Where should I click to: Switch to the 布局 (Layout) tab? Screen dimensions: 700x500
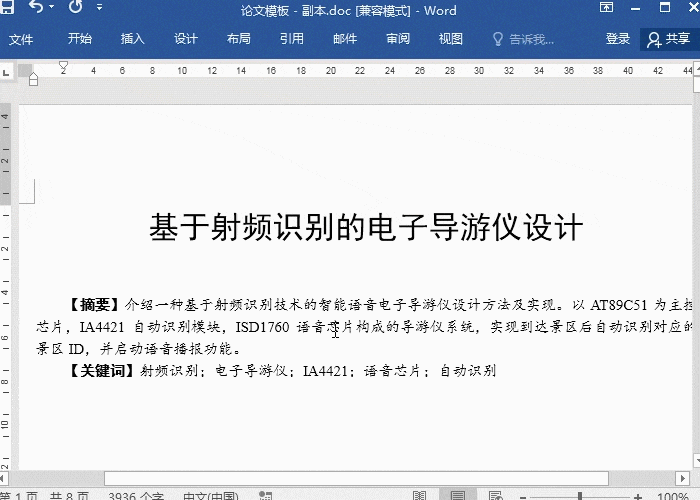(x=238, y=39)
